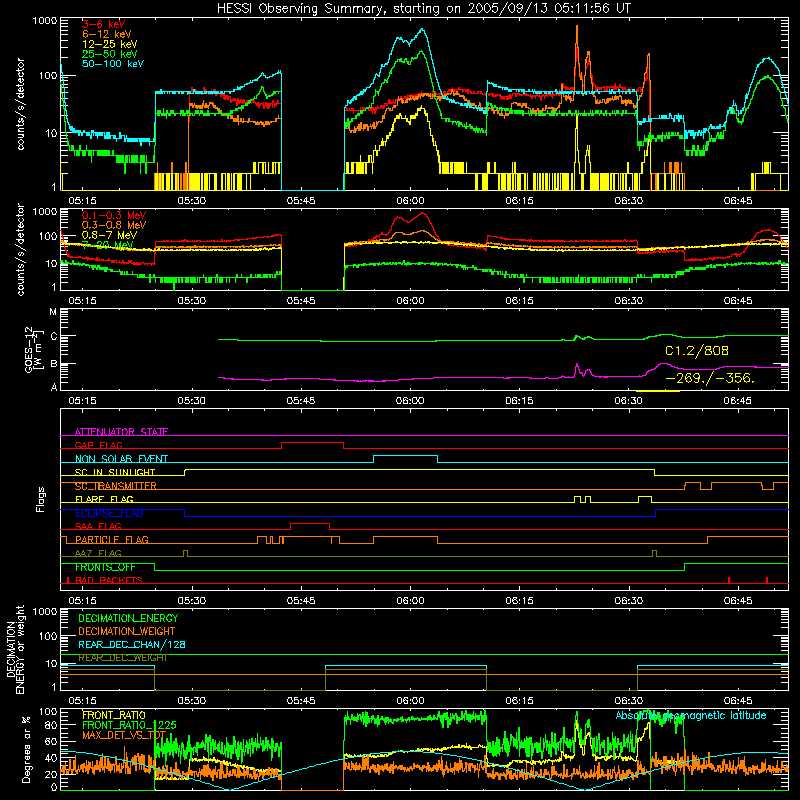Click the yellow flare interval bar under GOES plot
The width and height of the screenshot is (800, 800).
point(658,391)
